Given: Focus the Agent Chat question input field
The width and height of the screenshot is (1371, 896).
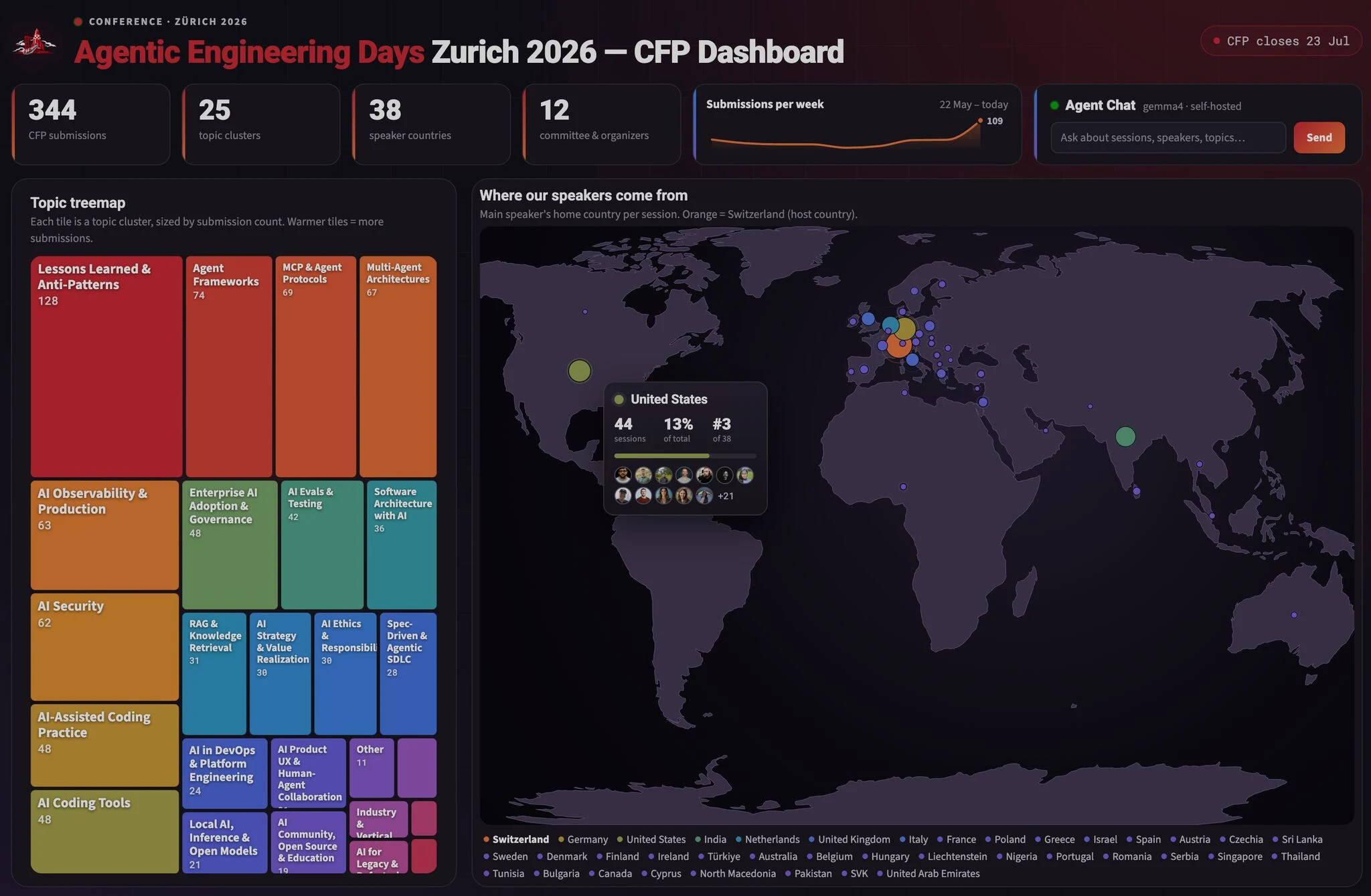Looking at the screenshot, I should [x=1168, y=137].
